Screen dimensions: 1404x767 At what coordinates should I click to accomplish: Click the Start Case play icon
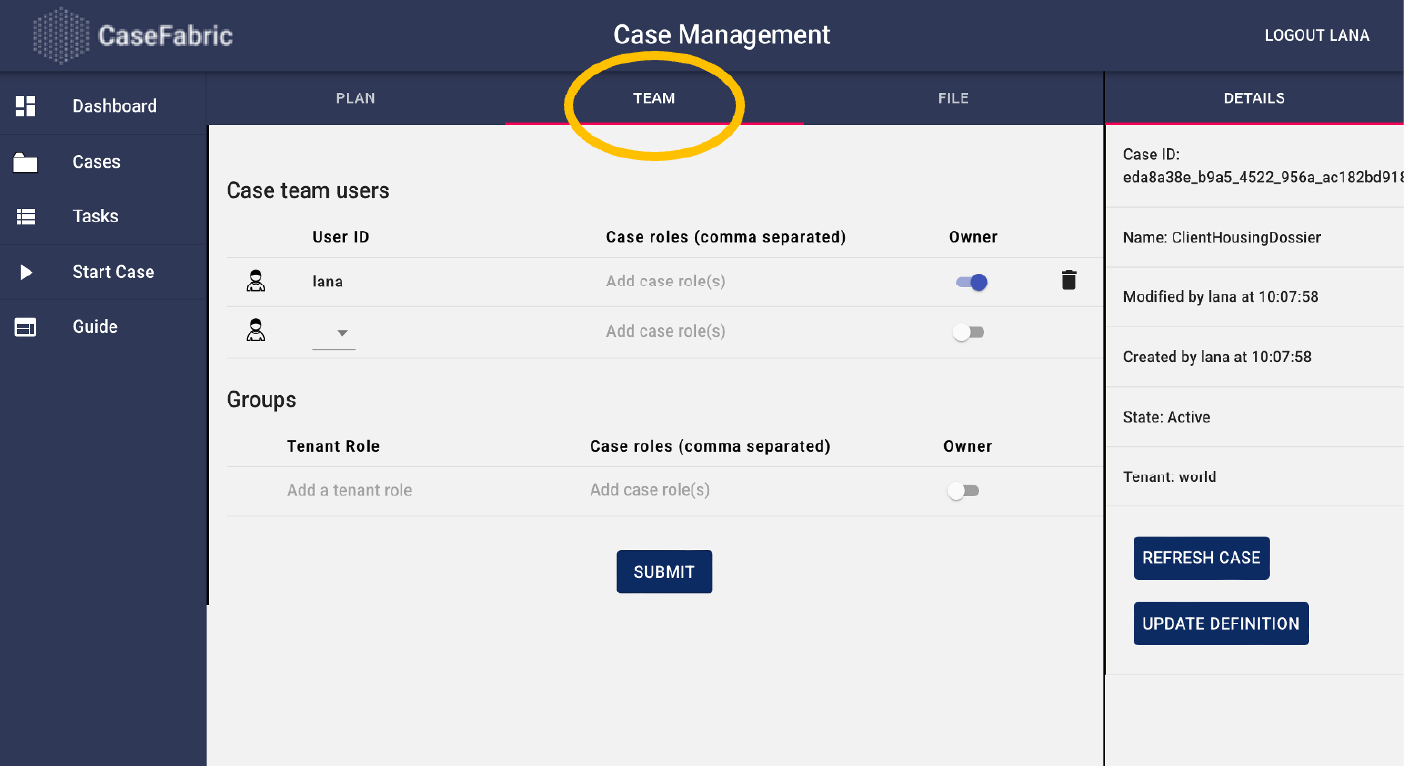[x=26, y=272]
